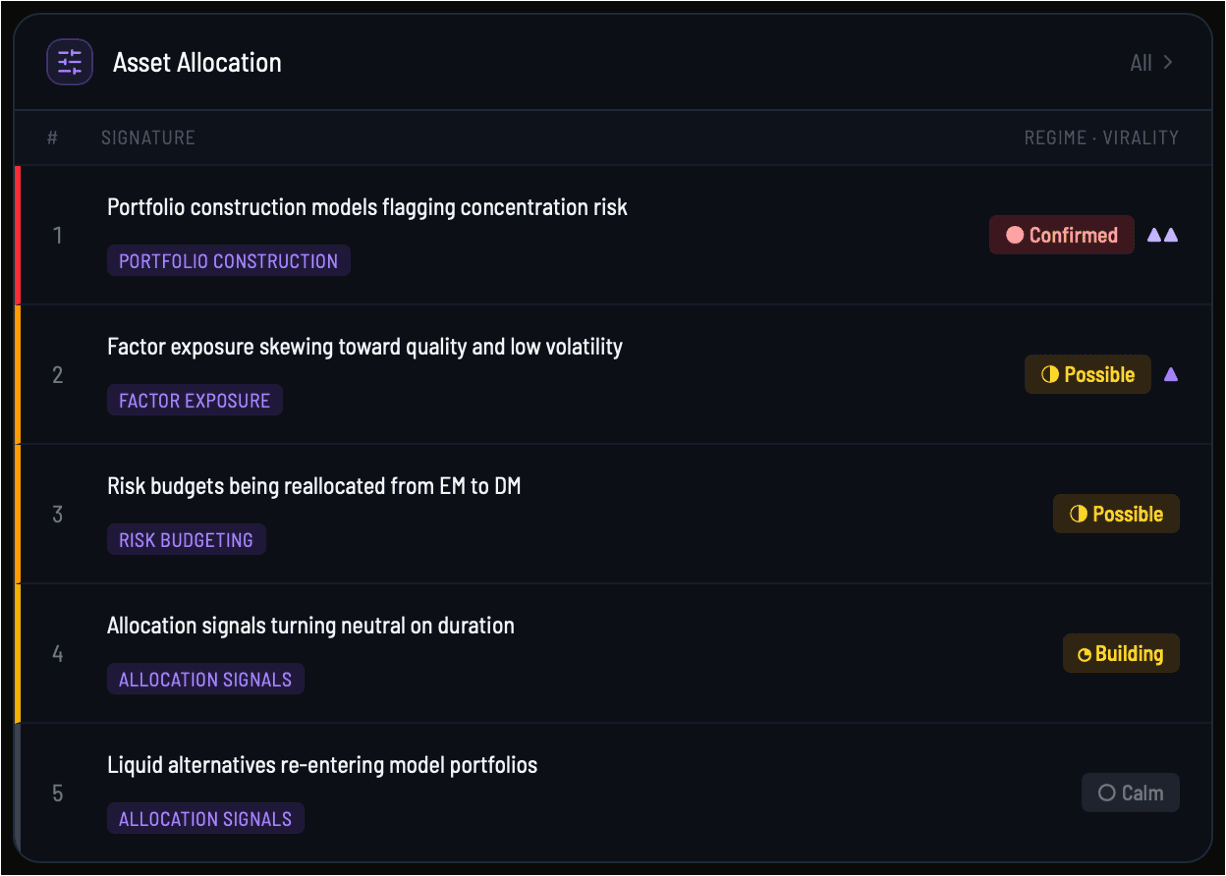
Task: Open the risk budgets EM to DM signature
Action: pos(314,487)
